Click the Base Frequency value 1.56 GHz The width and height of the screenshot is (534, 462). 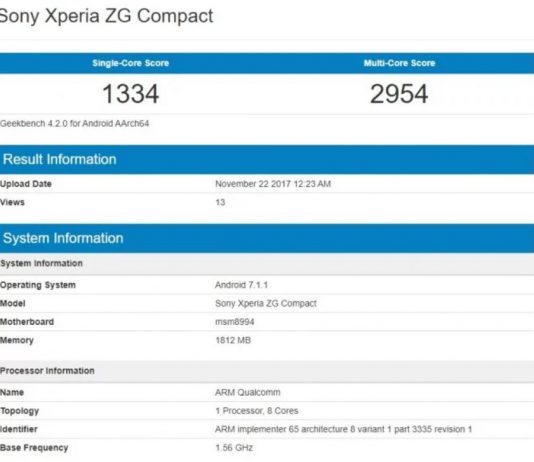(234, 447)
